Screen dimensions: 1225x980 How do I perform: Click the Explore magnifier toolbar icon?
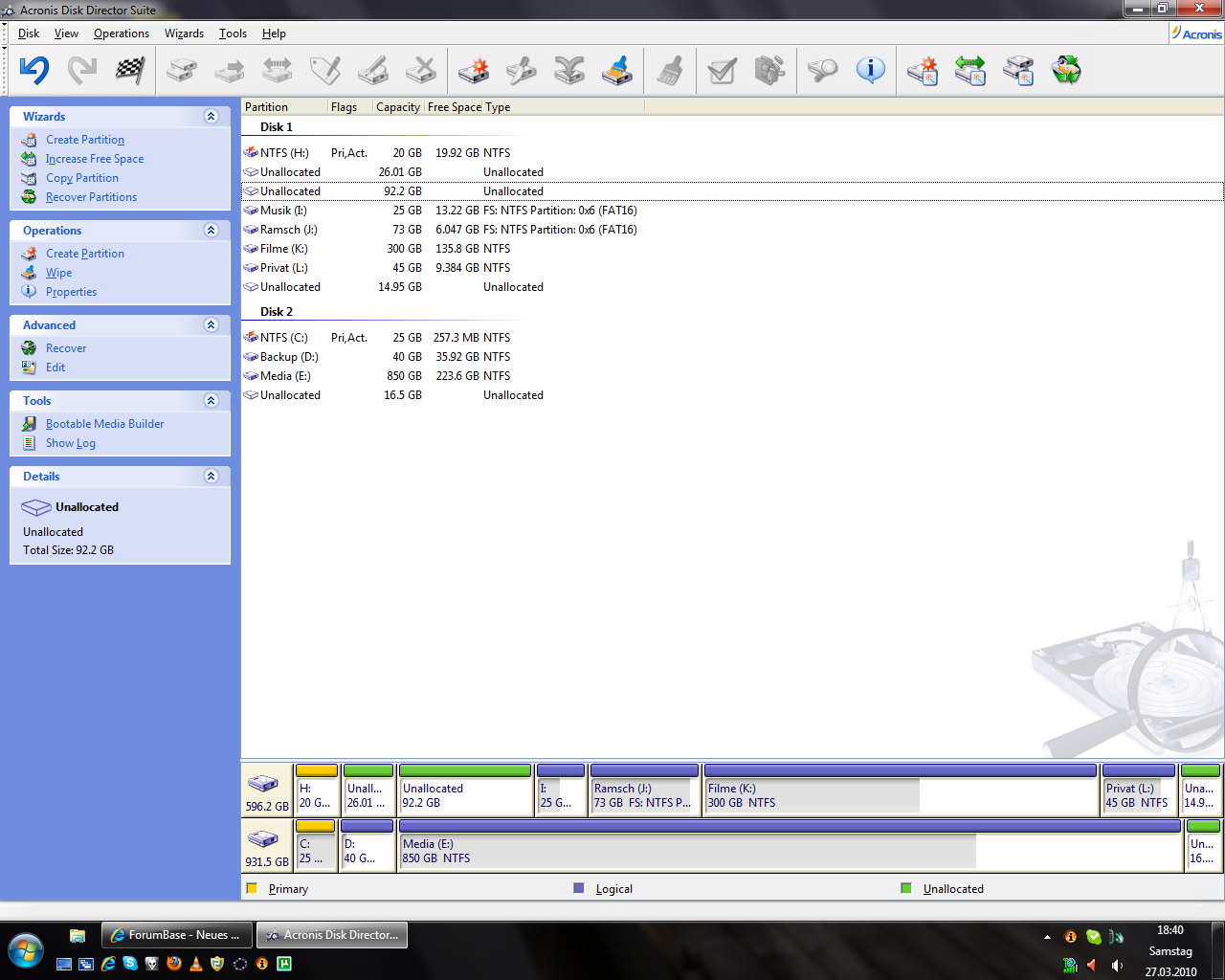click(821, 70)
